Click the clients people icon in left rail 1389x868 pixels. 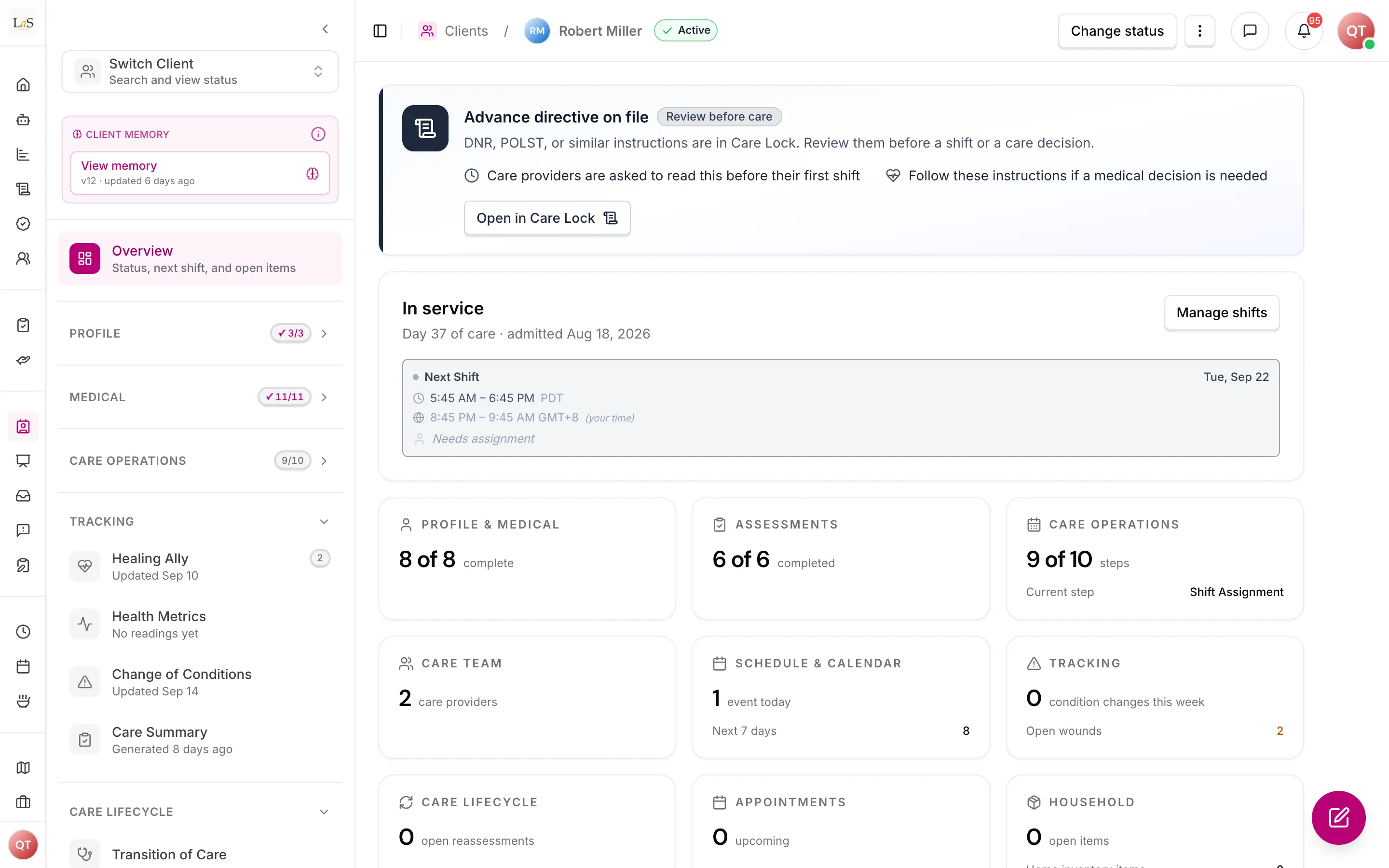[23, 258]
